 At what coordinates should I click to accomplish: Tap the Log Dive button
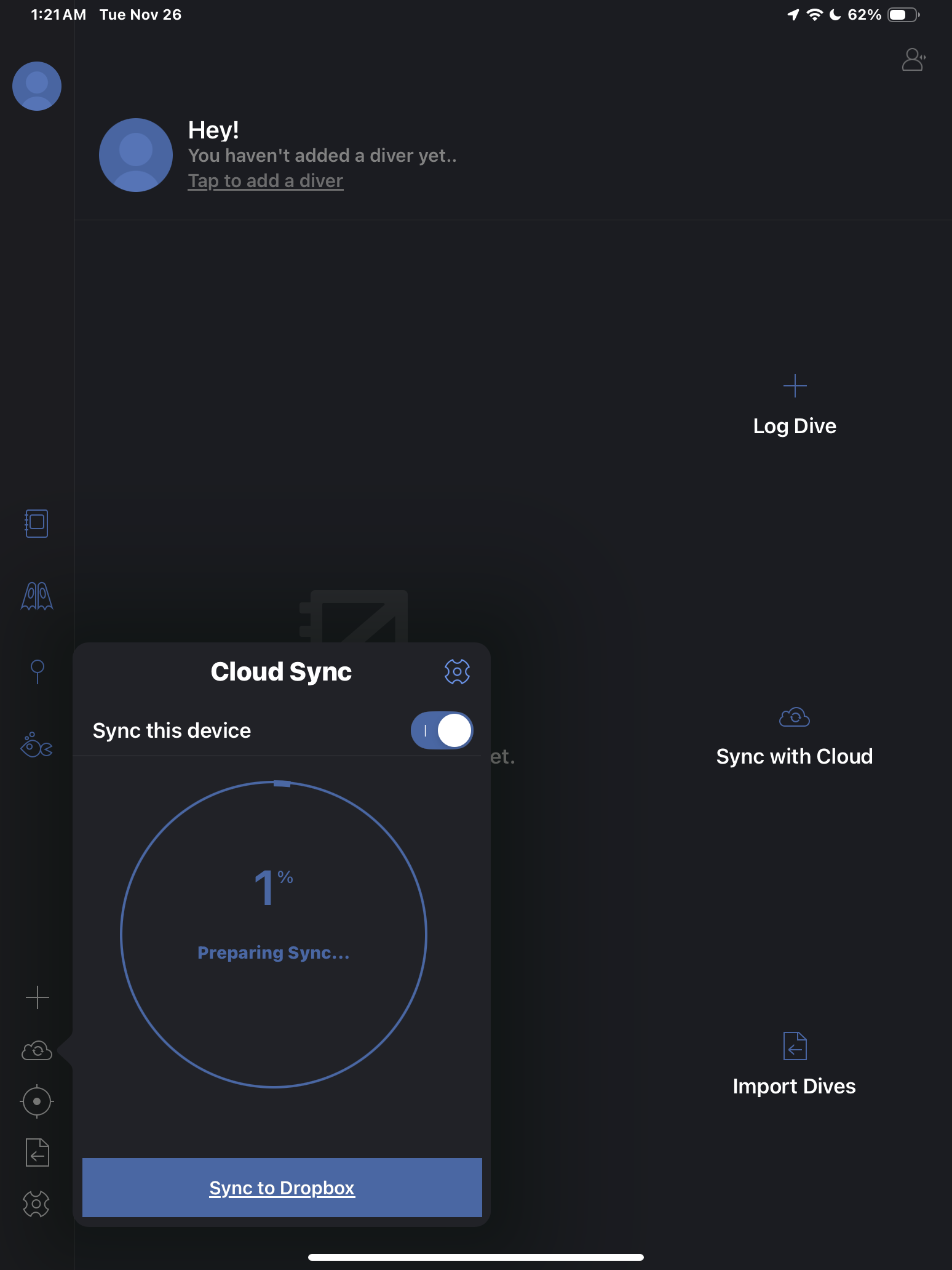[x=795, y=407]
